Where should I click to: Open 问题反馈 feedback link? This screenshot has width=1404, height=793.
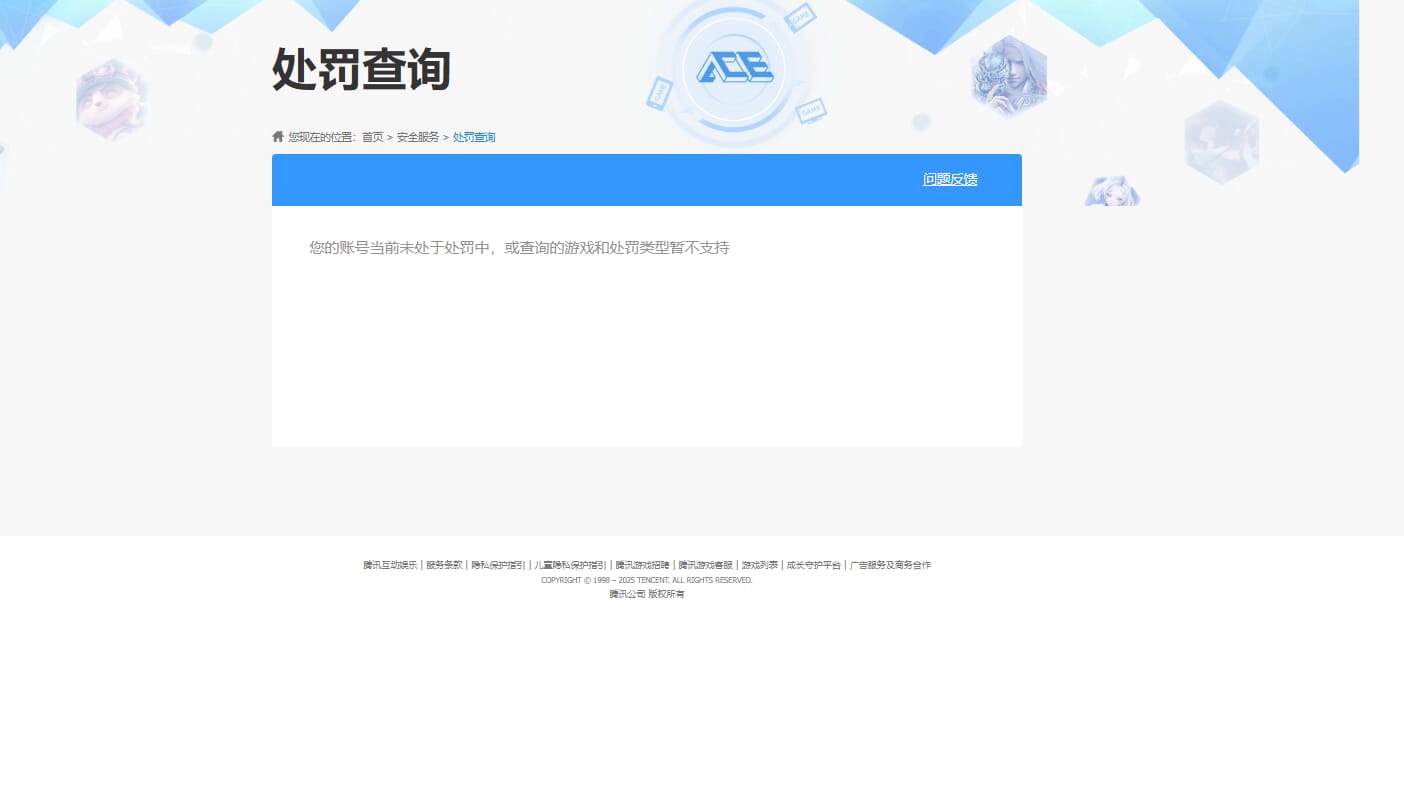(x=949, y=179)
